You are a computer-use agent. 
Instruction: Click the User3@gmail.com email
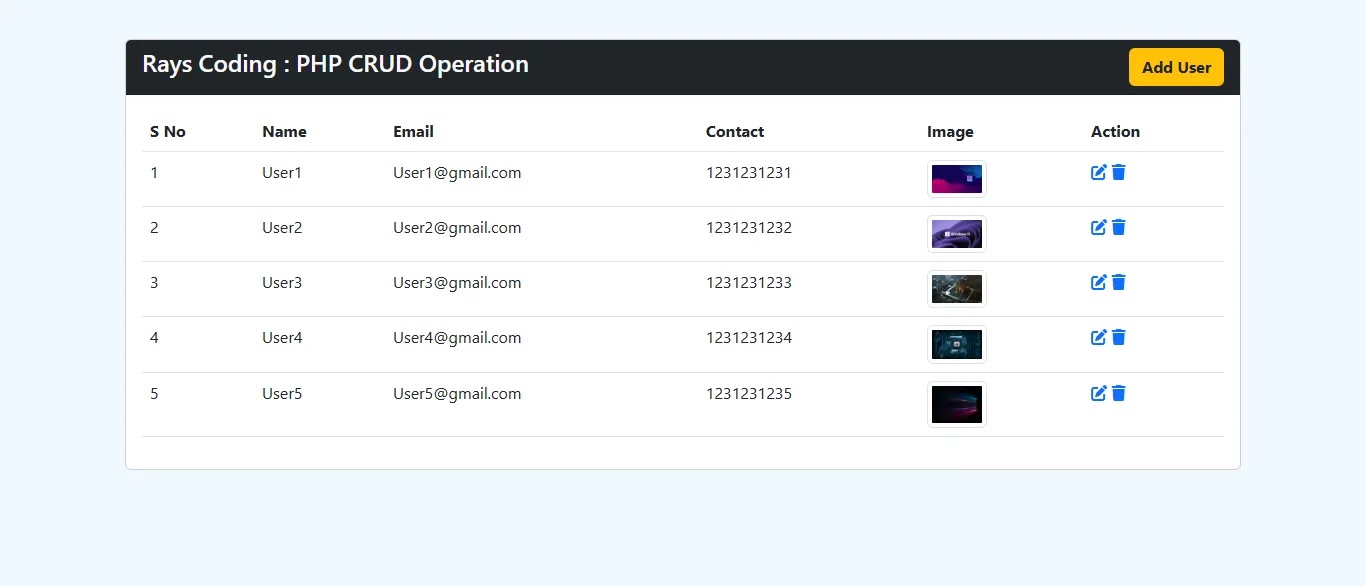click(457, 282)
